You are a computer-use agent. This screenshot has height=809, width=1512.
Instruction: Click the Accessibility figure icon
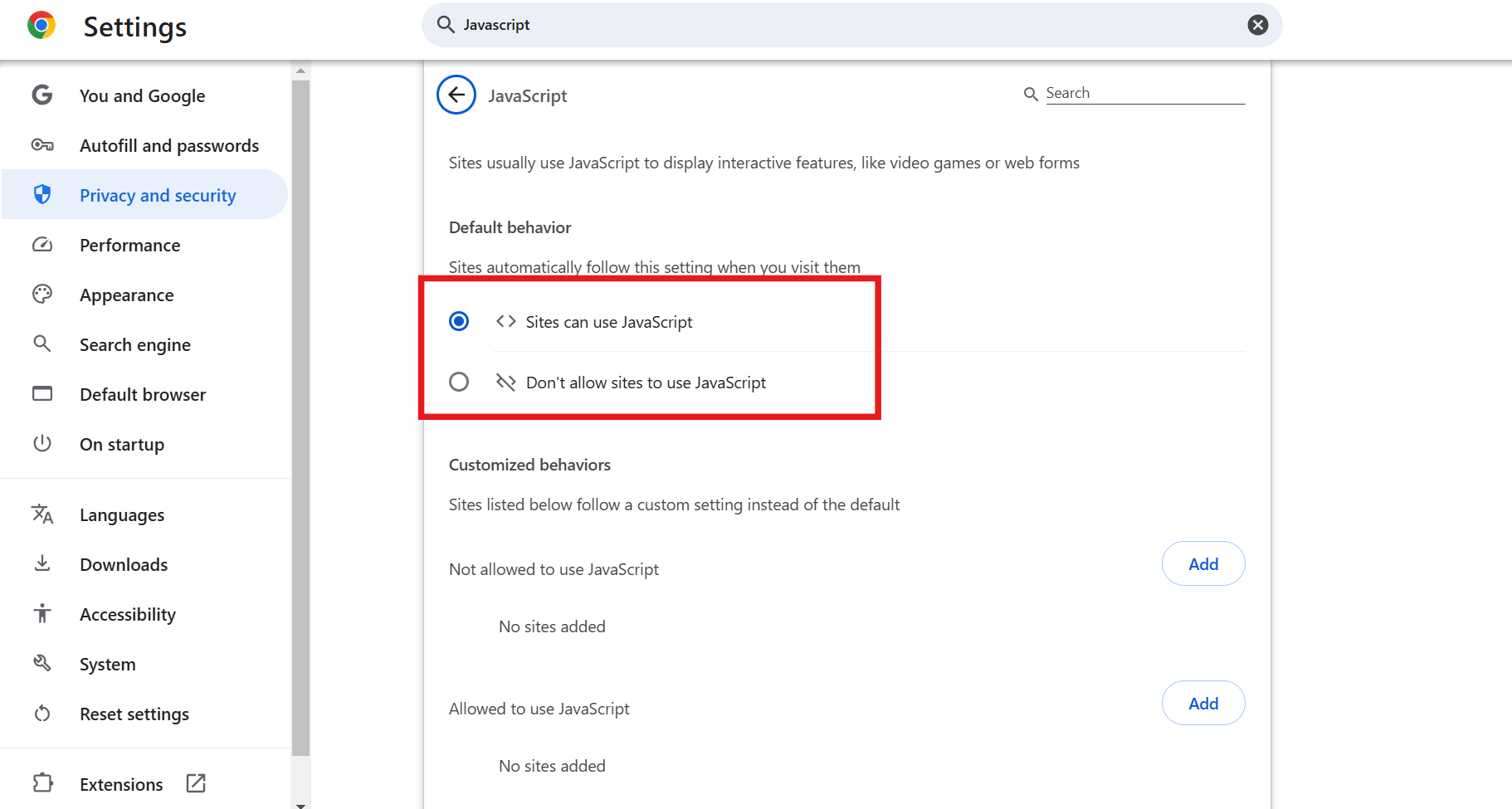pyautogui.click(x=42, y=614)
